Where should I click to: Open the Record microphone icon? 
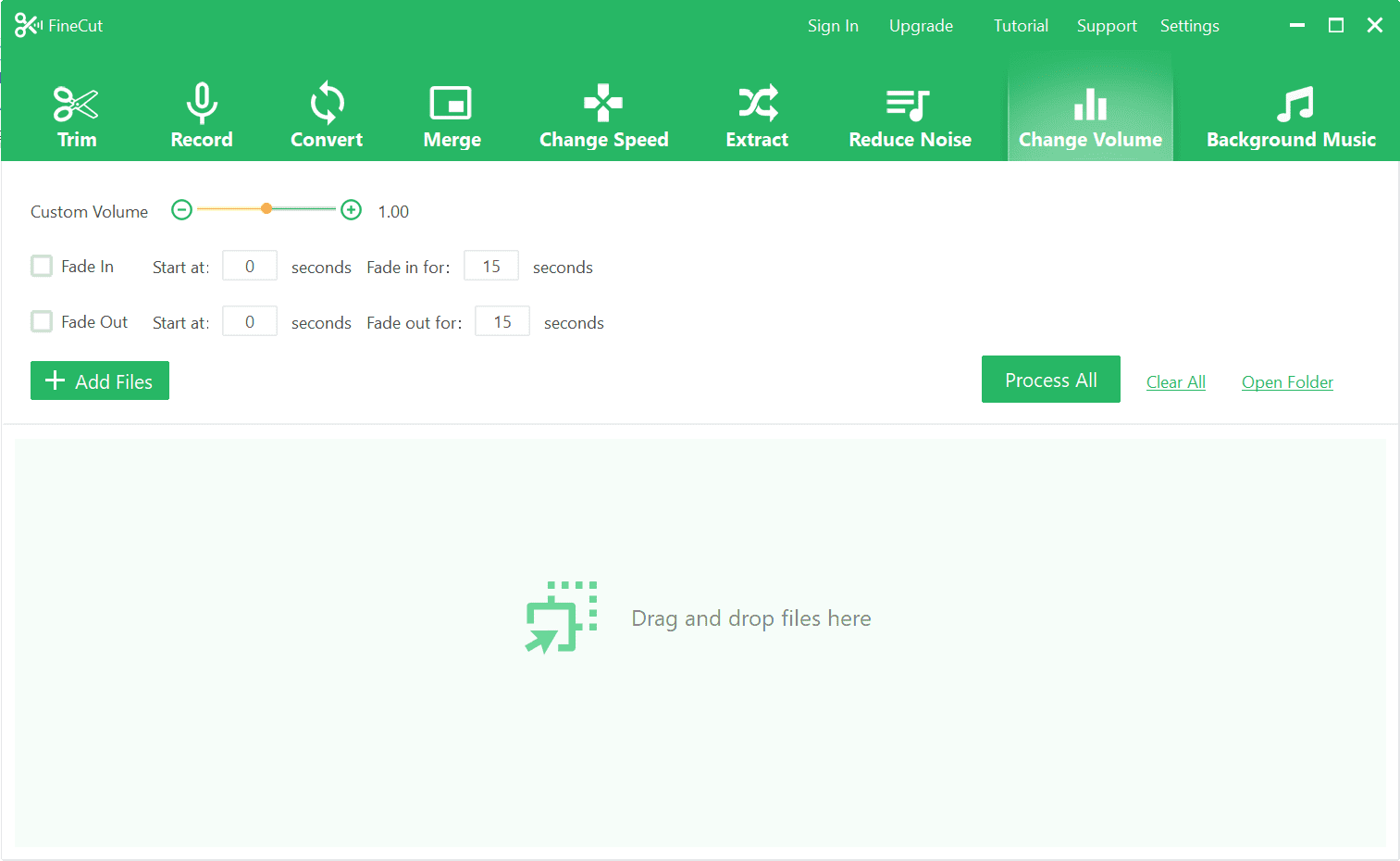[202, 103]
